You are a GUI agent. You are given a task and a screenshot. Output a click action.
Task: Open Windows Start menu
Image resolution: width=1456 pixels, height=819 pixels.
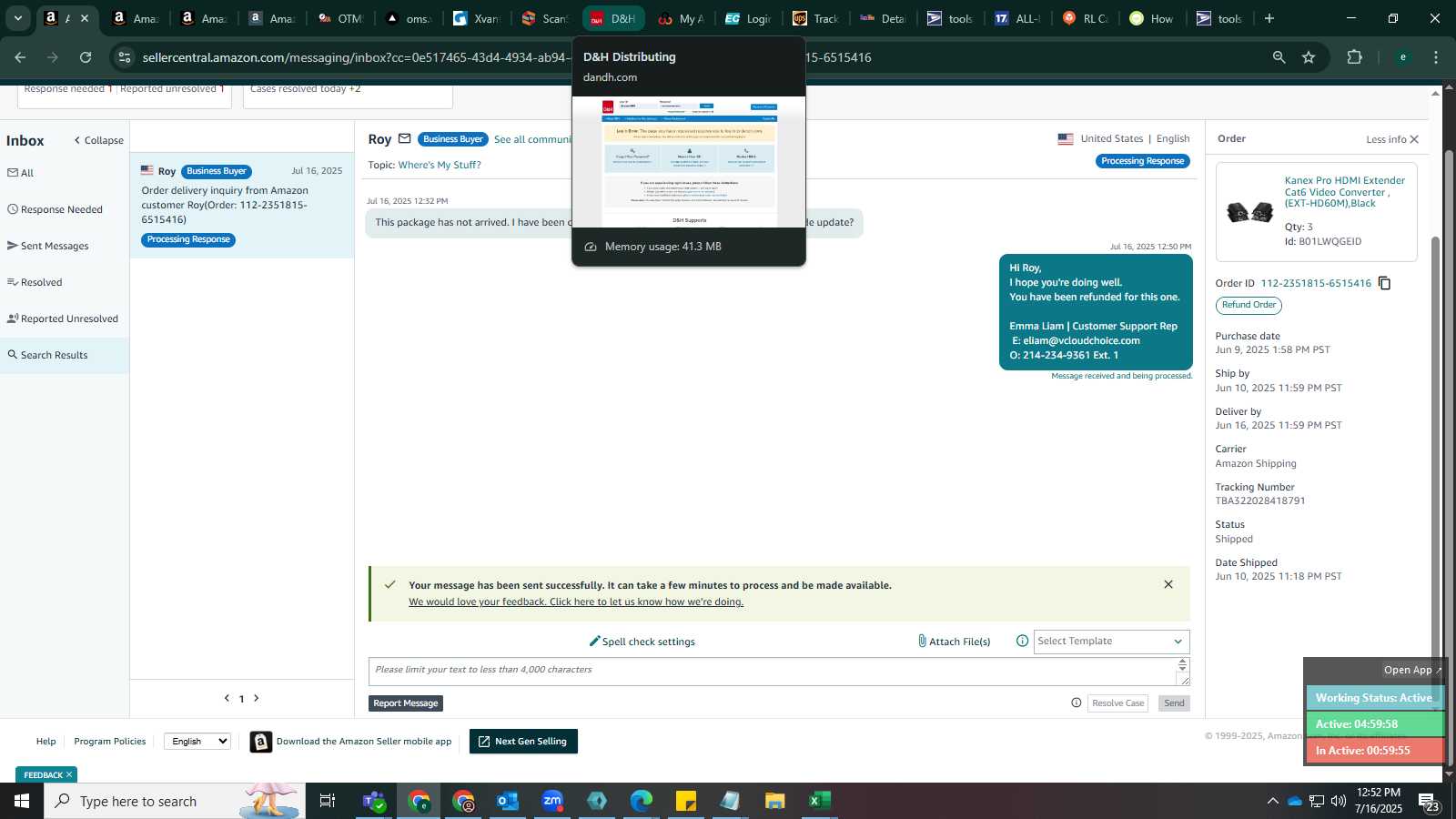(x=22, y=801)
